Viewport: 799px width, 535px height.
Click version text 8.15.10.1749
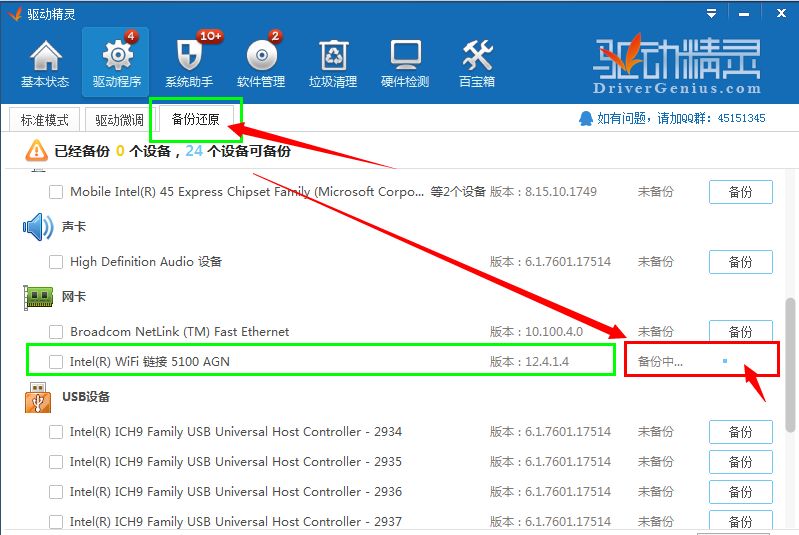561,192
